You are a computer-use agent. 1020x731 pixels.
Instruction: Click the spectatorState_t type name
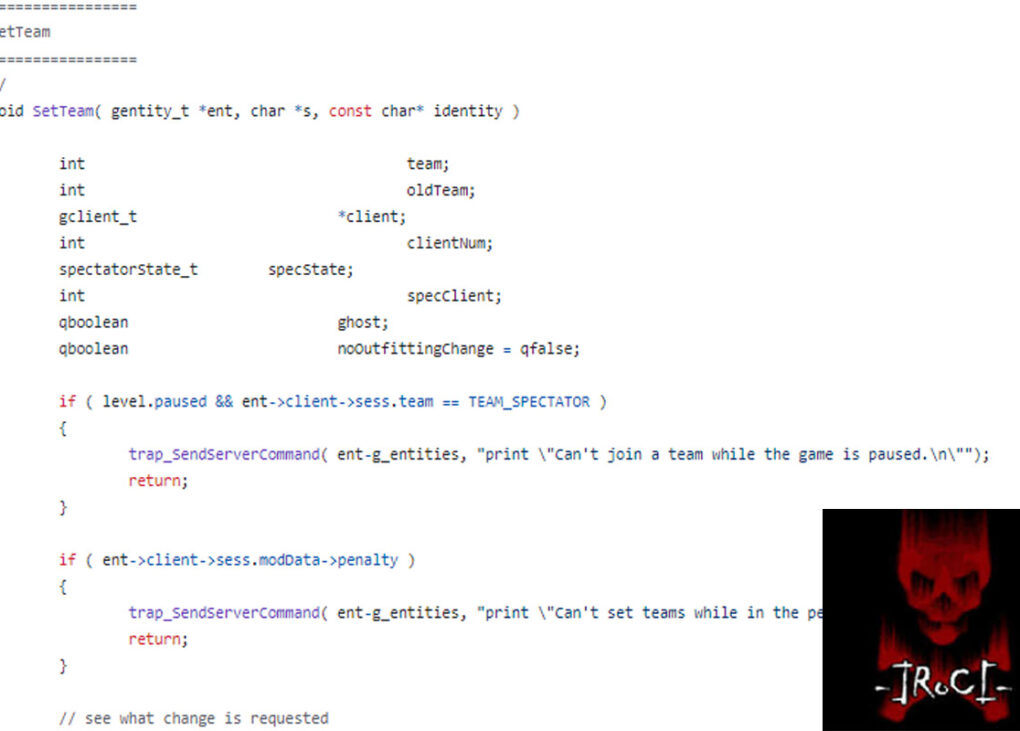coord(128,269)
